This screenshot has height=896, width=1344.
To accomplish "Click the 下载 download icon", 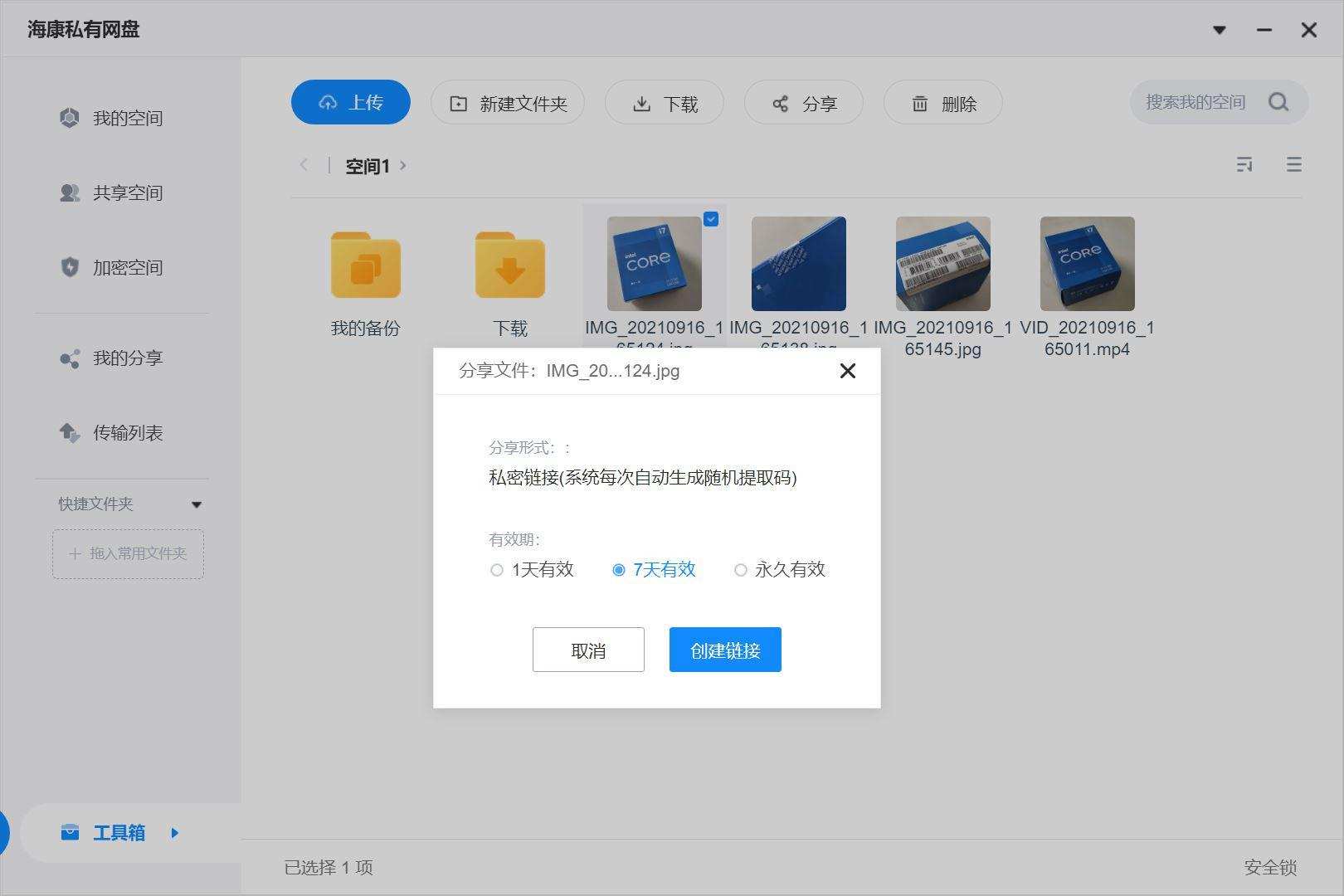I will click(x=641, y=102).
